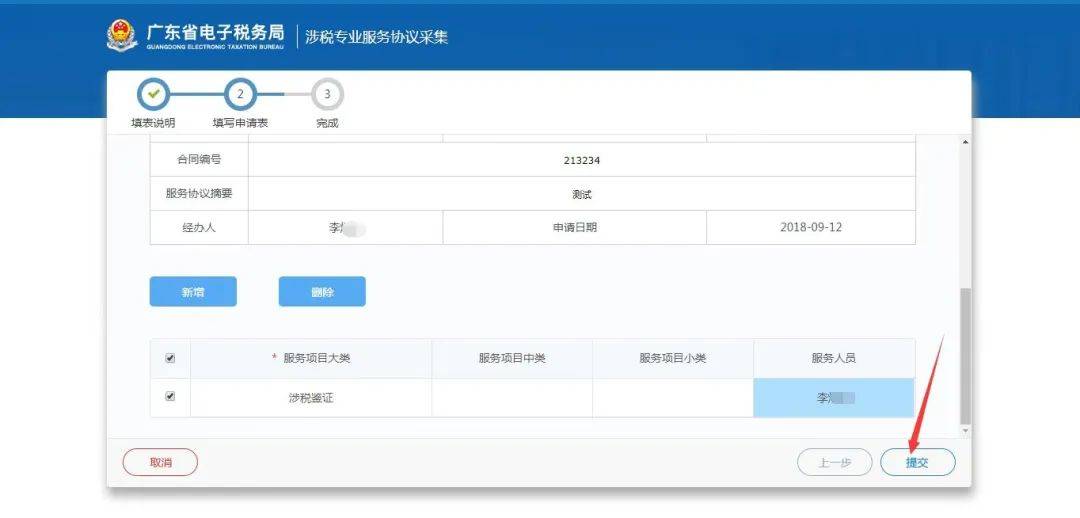Click the 新增 button

[x=193, y=291]
